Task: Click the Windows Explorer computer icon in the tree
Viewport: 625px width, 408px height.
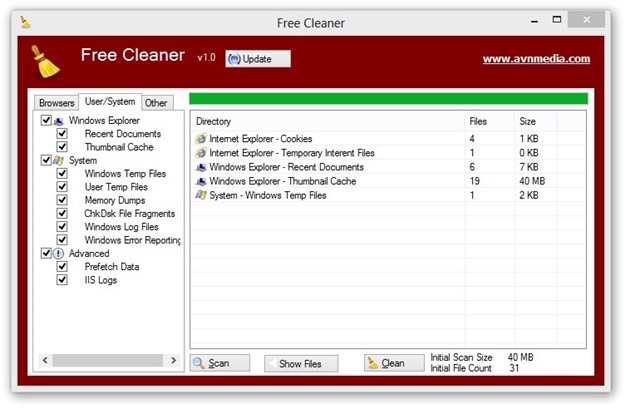Action: (59, 120)
